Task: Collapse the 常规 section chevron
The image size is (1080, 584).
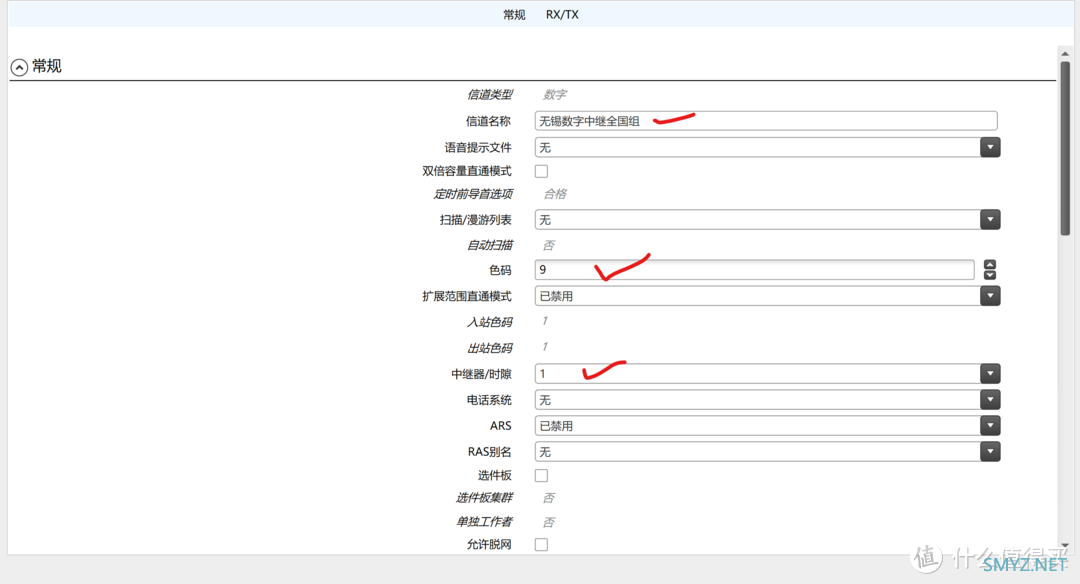Action: [x=19, y=67]
